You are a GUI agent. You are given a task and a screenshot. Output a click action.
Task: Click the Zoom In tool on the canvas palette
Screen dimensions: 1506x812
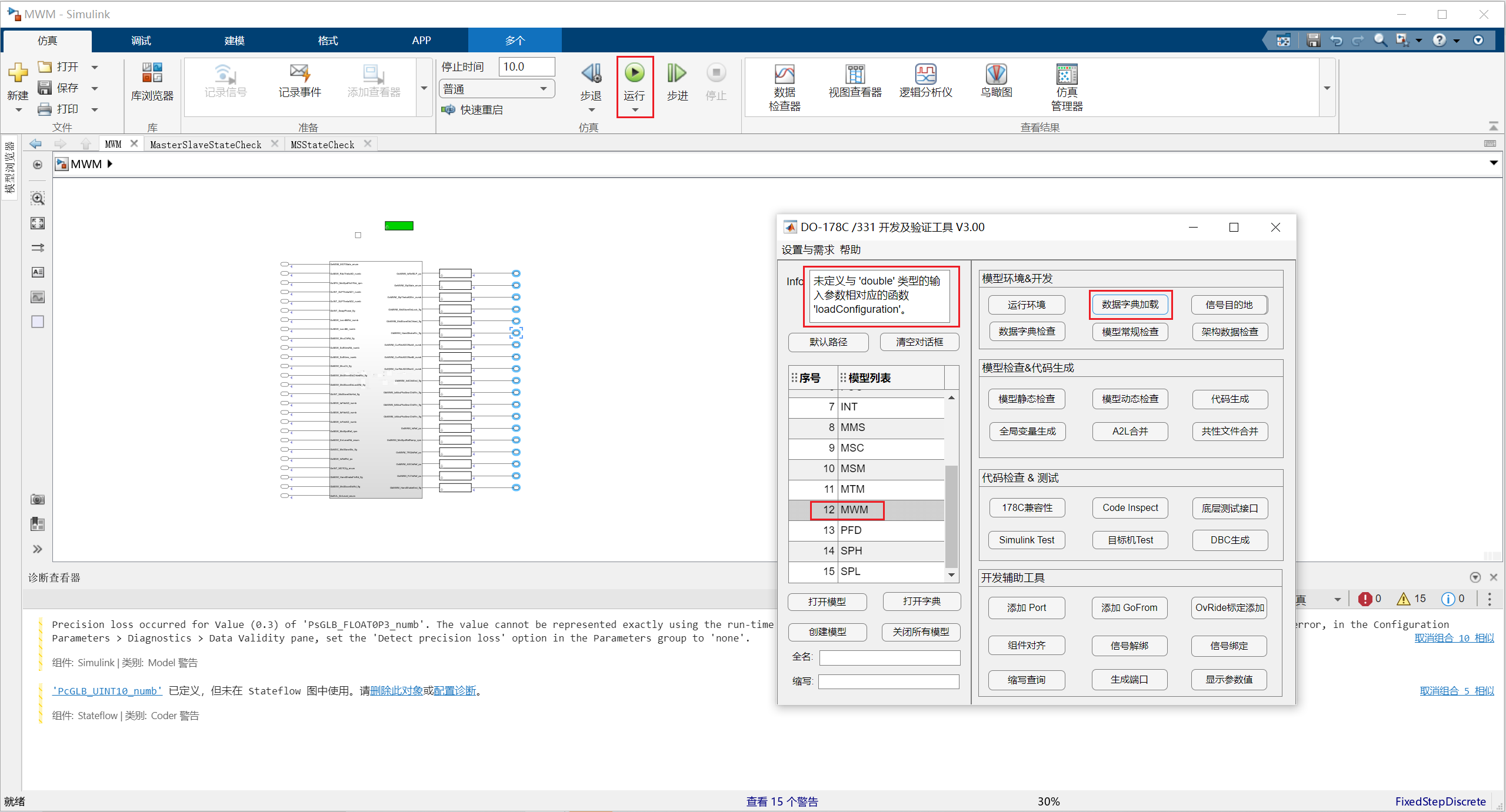38,199
